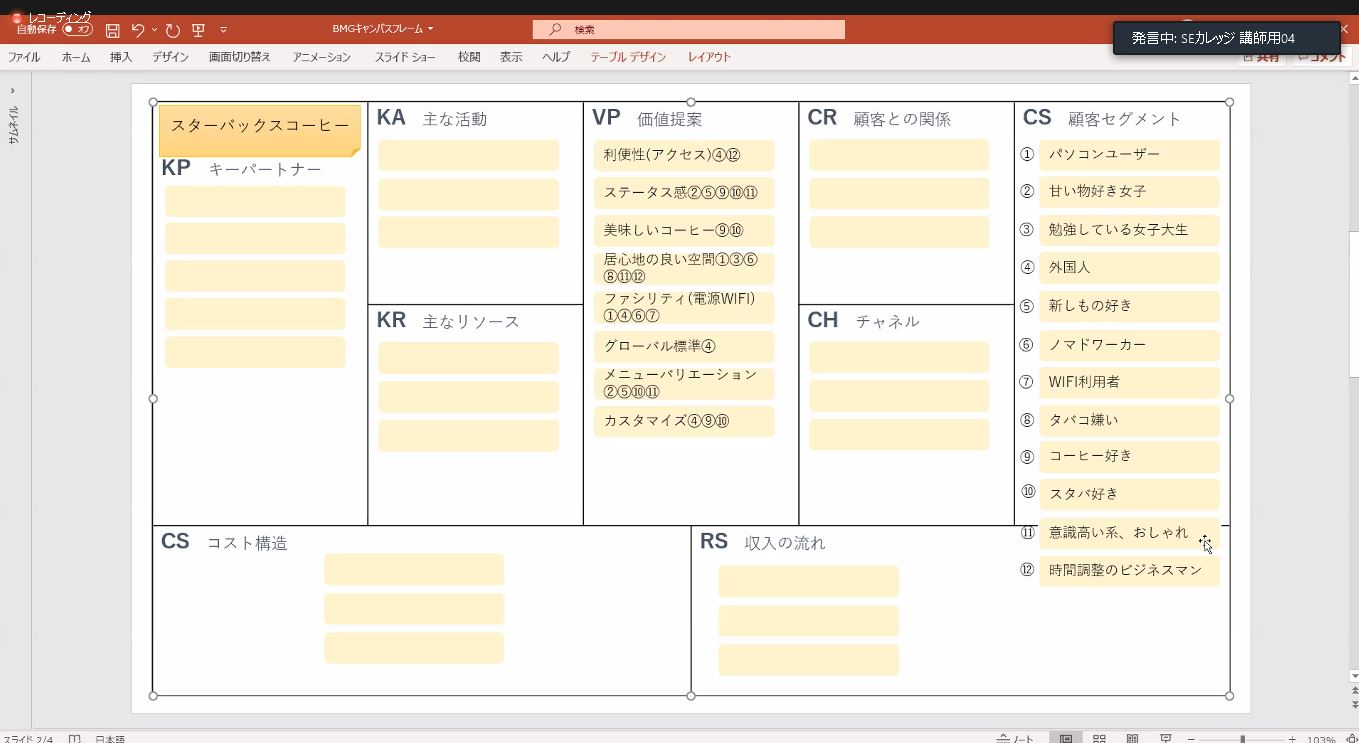Screen dimensions: 1359x743
Task: Click the WIFI利用者 note
Action: 1129,382
